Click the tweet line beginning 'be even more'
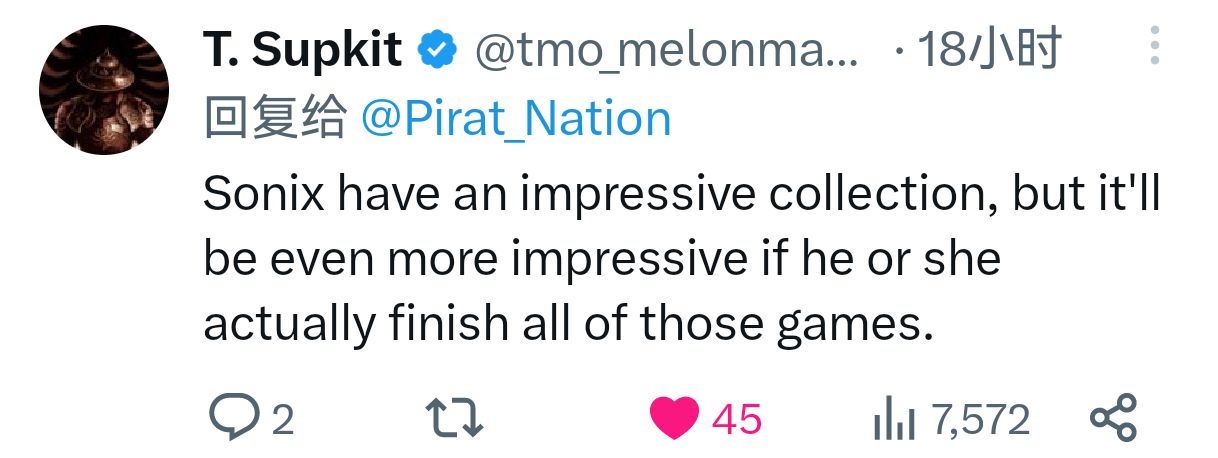The height and width of the screenshot is (458, 1218). tap(600, 258)
